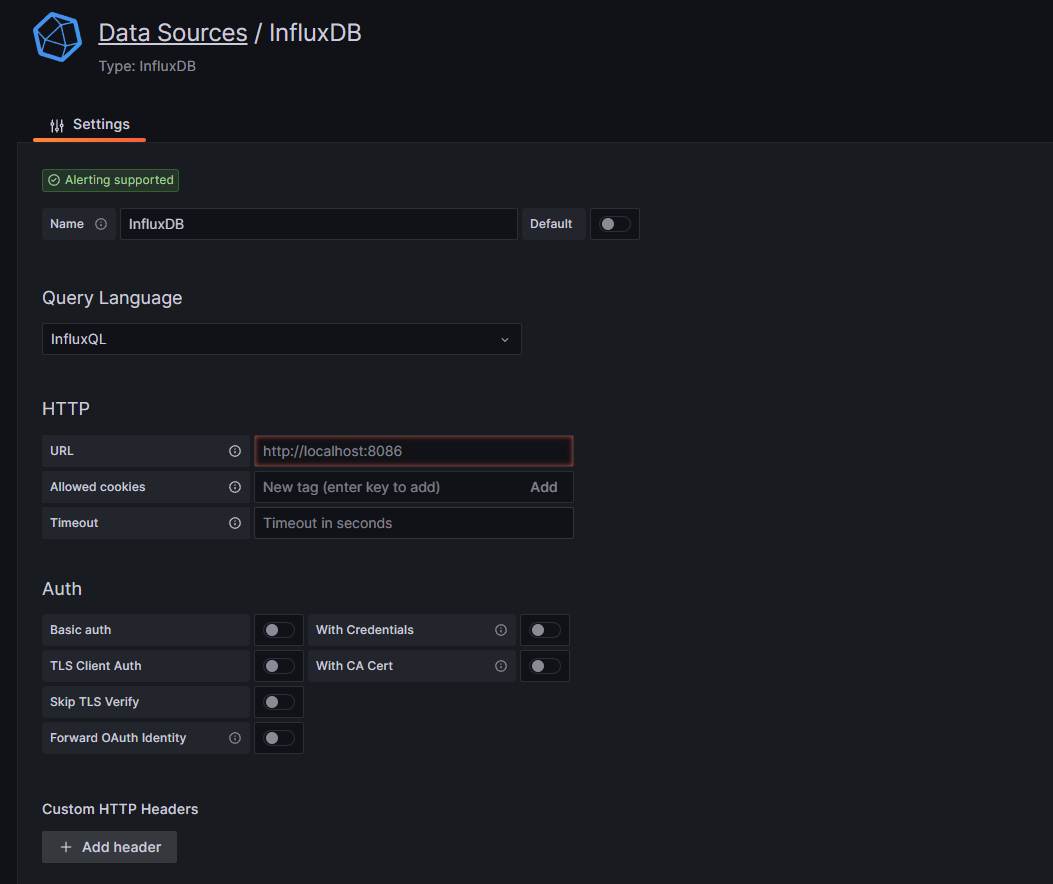This screenshot has width=1053, height=884.
Task: Click Add next to allowed cookies tag
Action: (543, 487)
